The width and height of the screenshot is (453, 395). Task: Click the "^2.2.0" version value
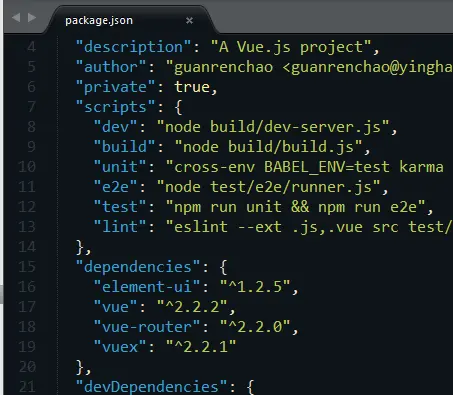[255, 327]
